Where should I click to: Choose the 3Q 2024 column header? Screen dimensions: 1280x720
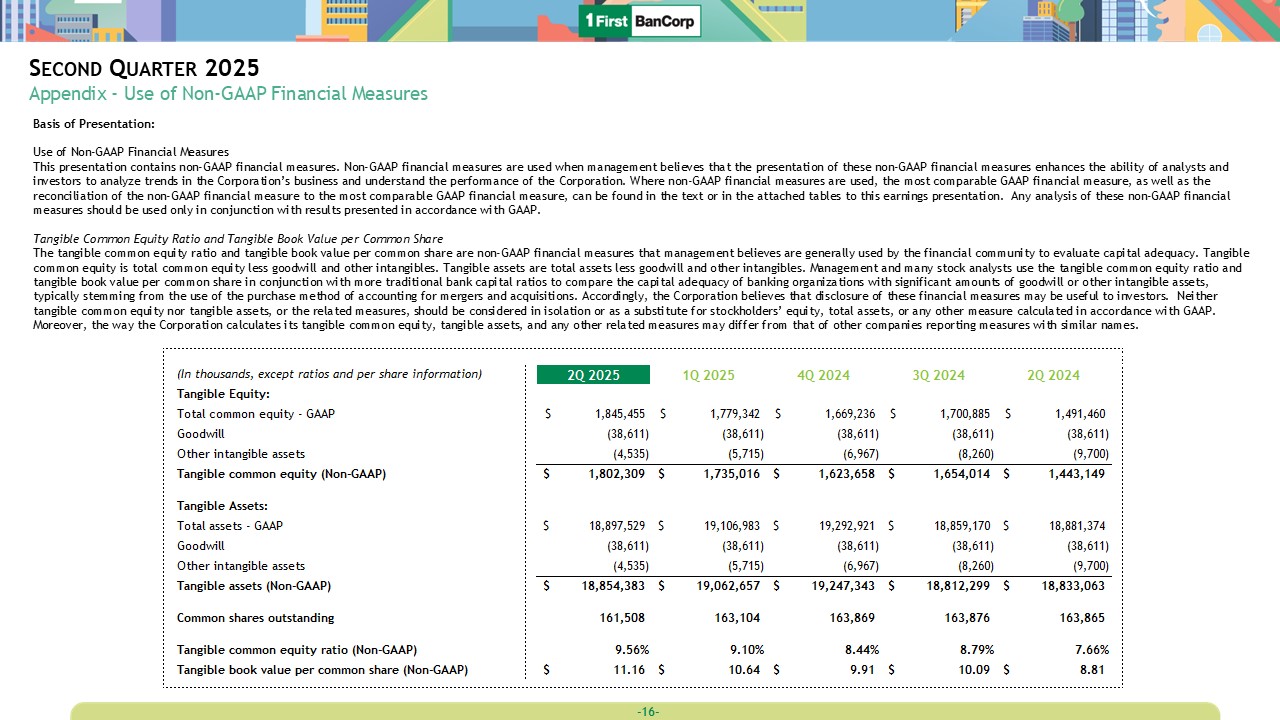coord(938,375)
